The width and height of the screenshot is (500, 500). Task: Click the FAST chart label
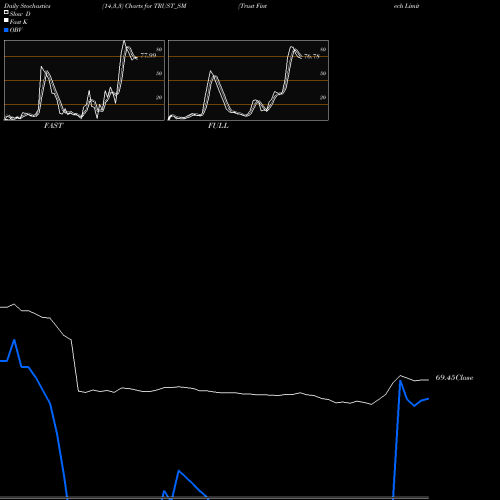(x=53, y=126)
